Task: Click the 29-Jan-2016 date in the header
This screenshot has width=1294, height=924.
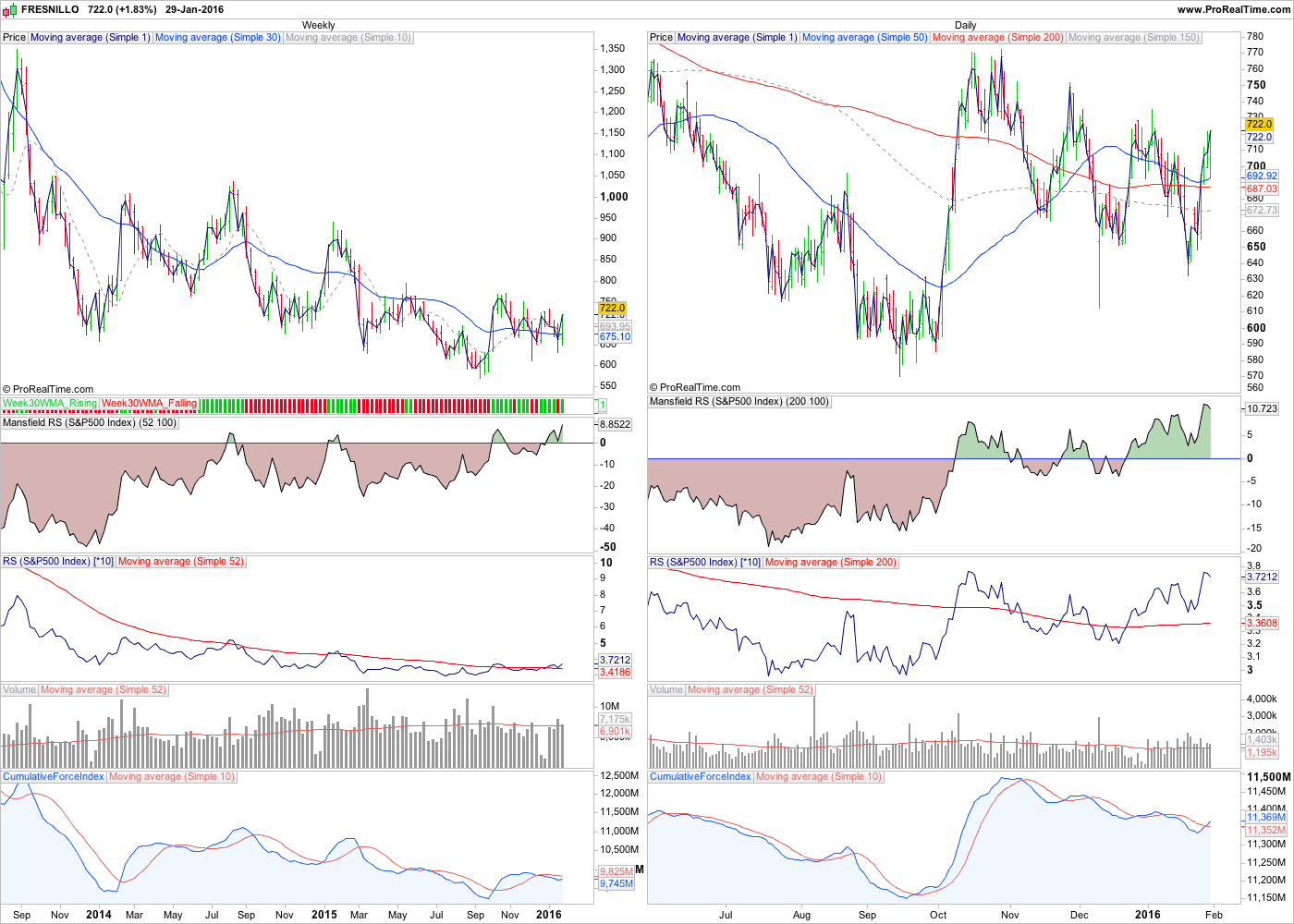Action: point(194,9)
